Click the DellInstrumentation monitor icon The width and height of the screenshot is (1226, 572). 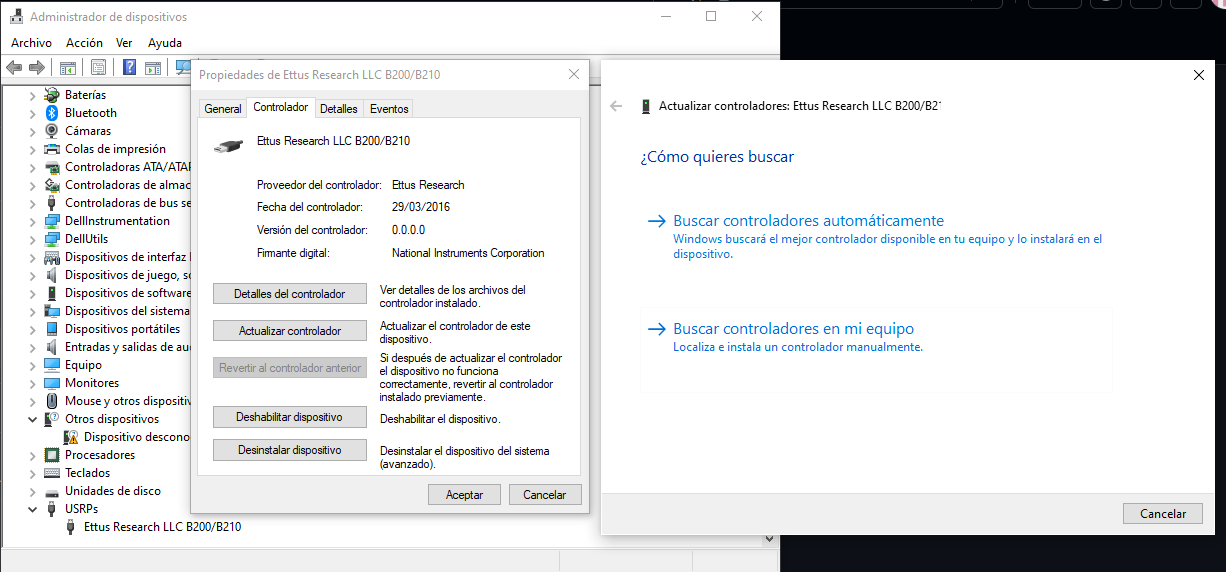click(x=52, y=221)
